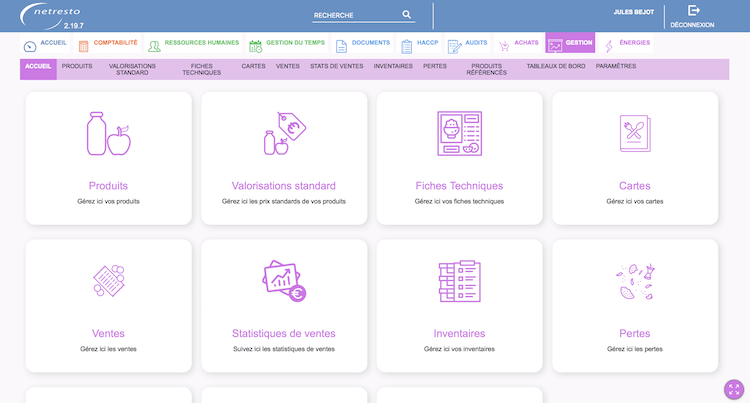Click the search magnifying glass icon
750x403 pixels.
point(407,15)
